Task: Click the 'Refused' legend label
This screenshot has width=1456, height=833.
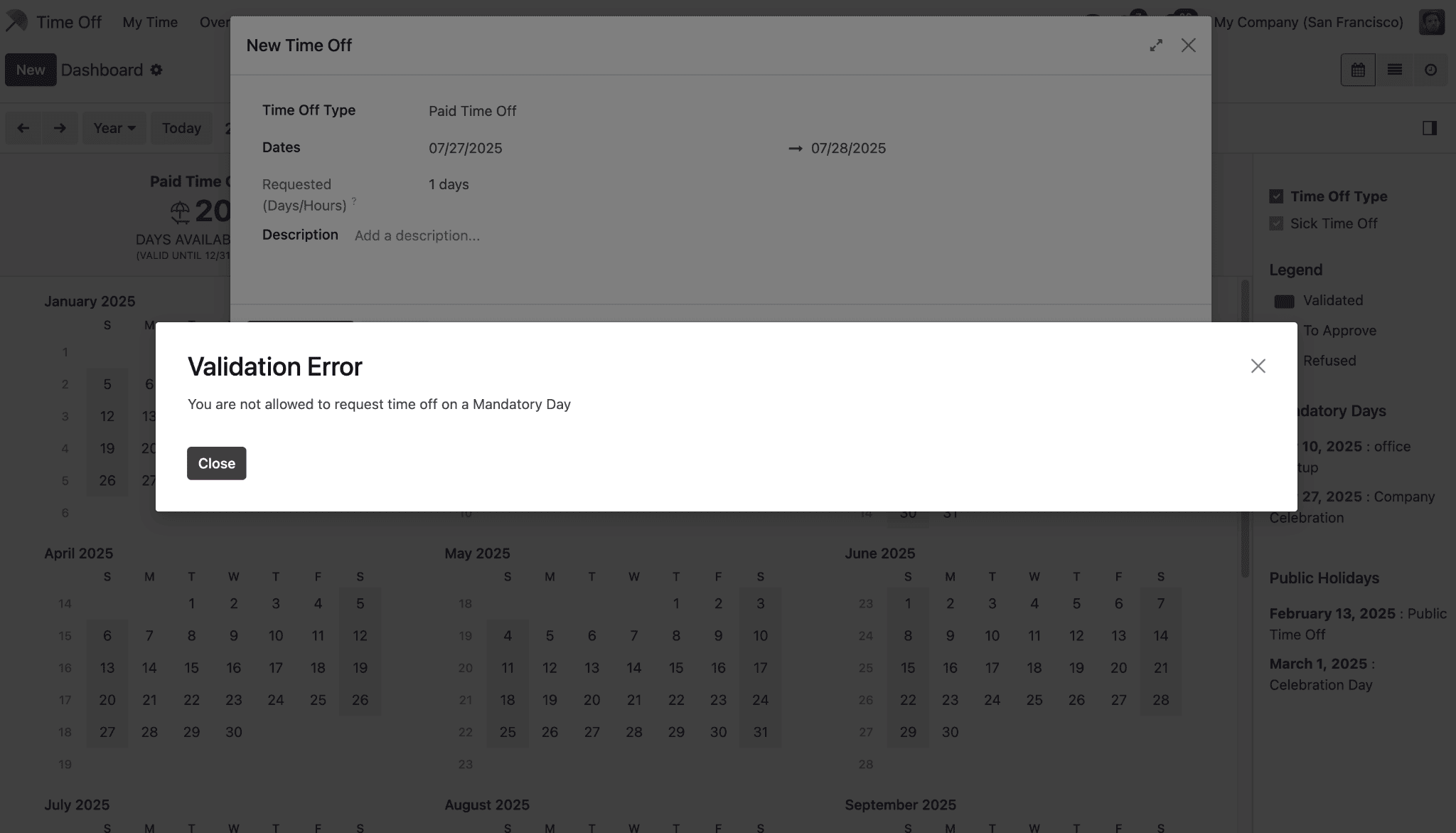Action: [1329, 361]
